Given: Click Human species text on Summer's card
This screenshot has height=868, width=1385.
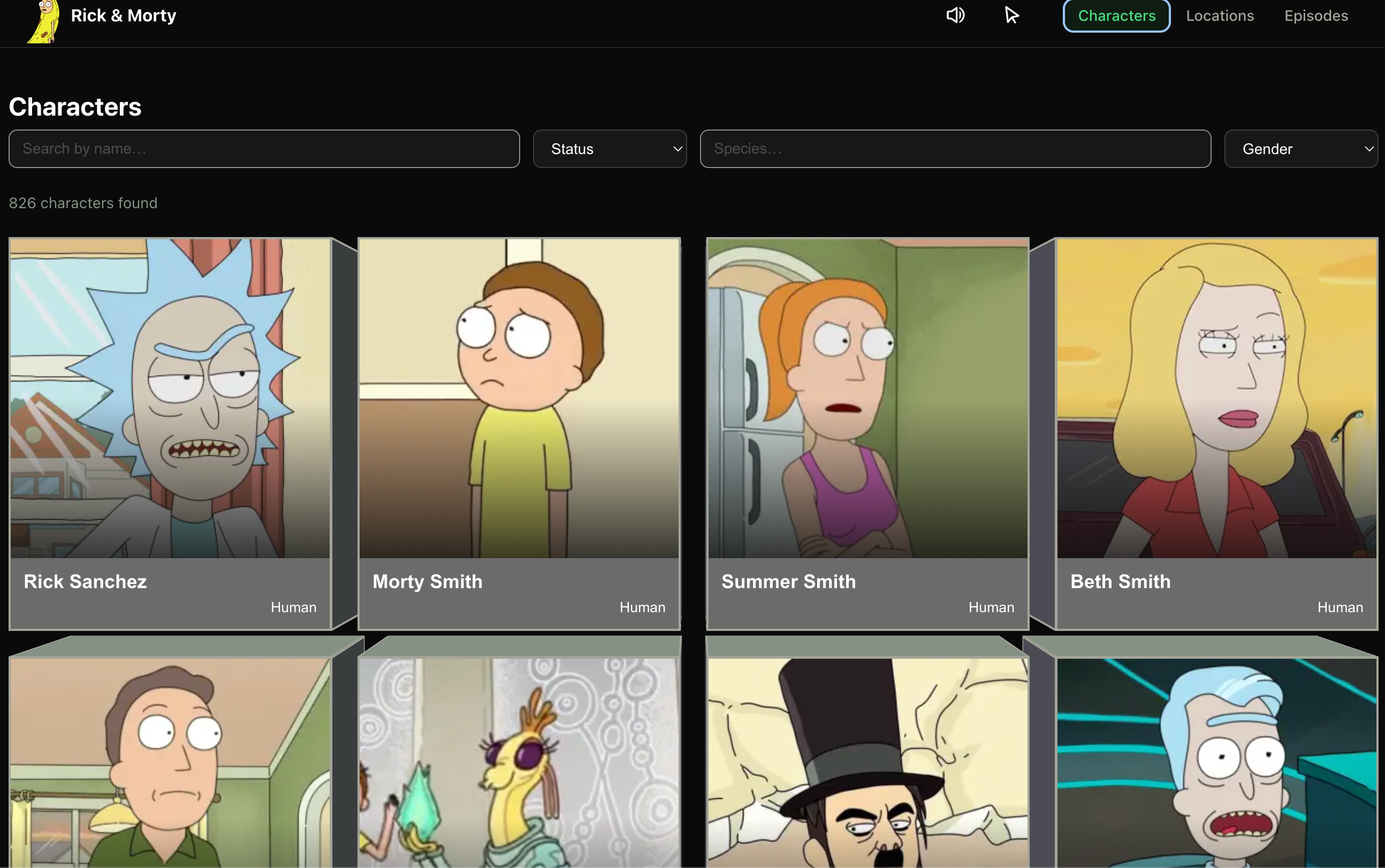Looking at the screenshot, I should [991, 607].
